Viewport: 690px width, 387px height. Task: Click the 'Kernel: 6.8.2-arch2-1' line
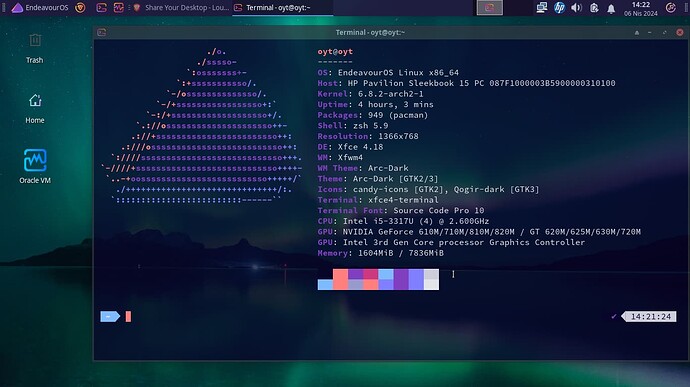pyautogui.click(x=371, y=94)
